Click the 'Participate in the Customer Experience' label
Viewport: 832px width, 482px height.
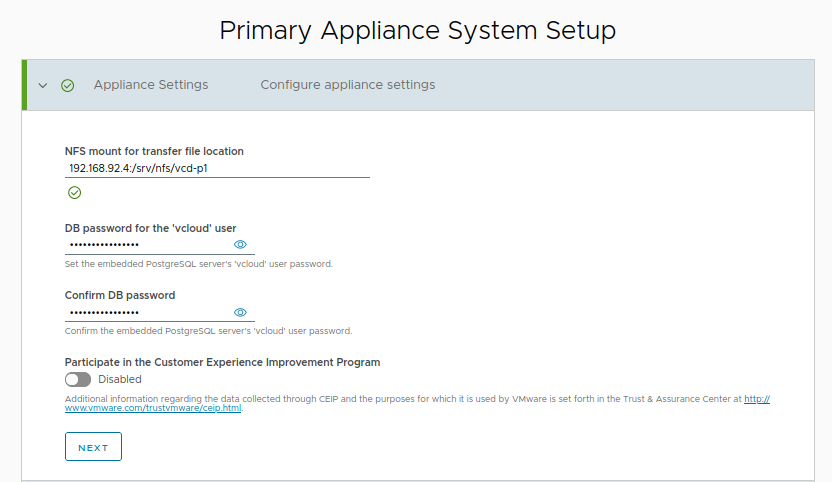[222, 362]
